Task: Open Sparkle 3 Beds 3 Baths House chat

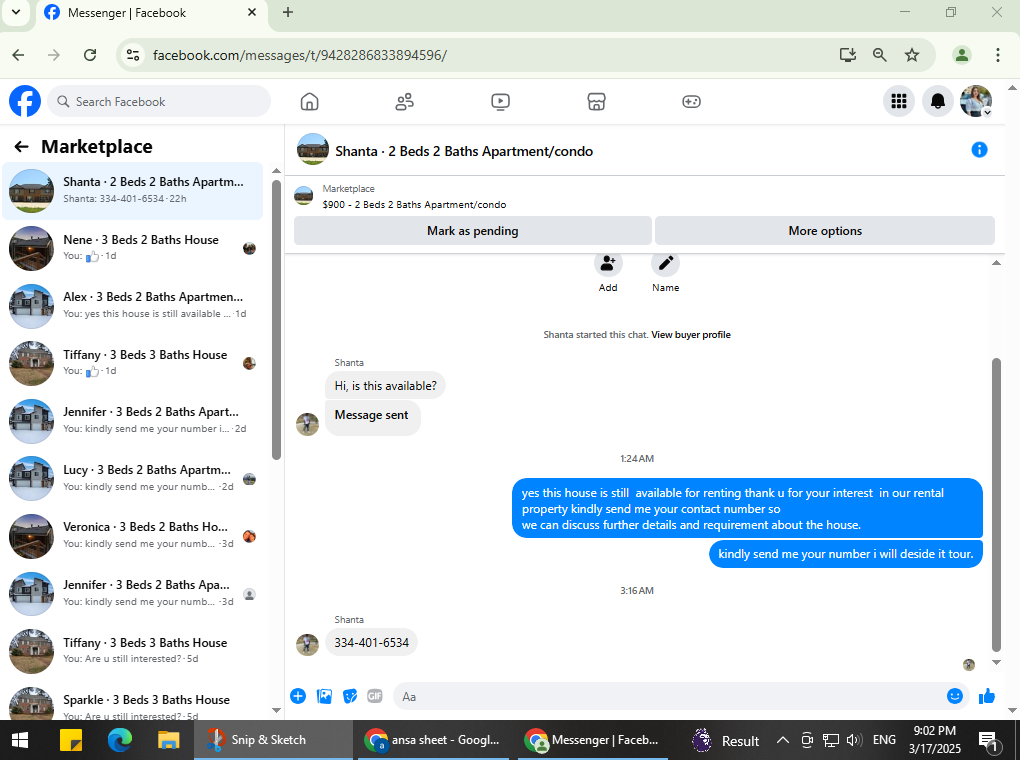Action: tap(133, 703)
